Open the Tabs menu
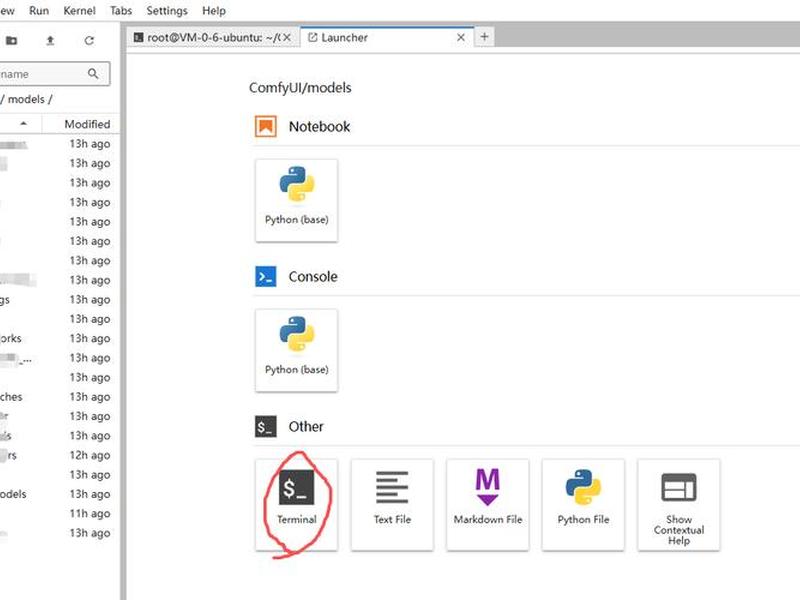 click(x=121, y=11)
